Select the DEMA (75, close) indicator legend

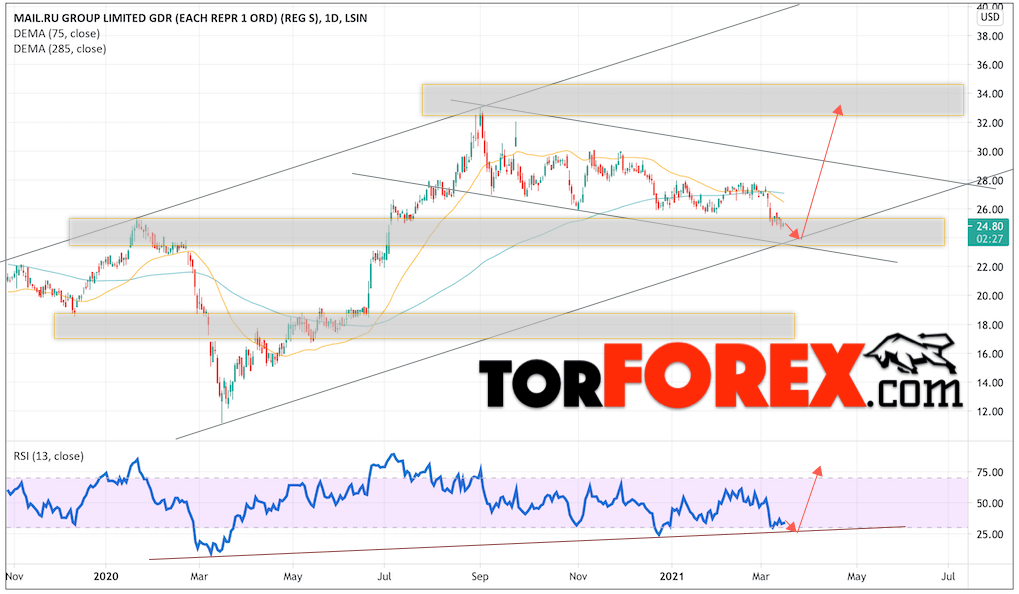(x=57, y=34)
